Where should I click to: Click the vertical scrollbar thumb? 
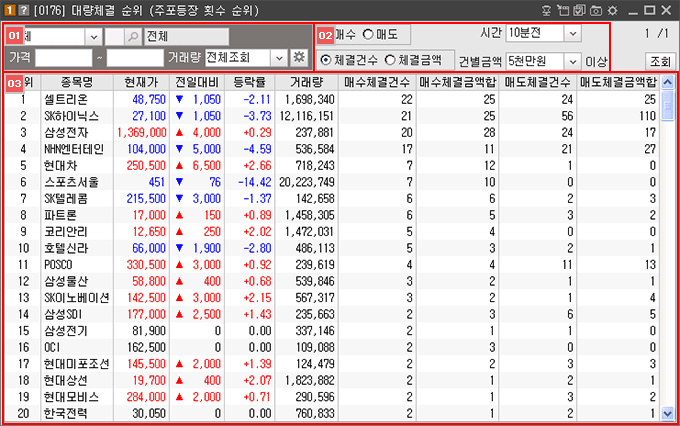pyautogui.click(x=667, y=105)
